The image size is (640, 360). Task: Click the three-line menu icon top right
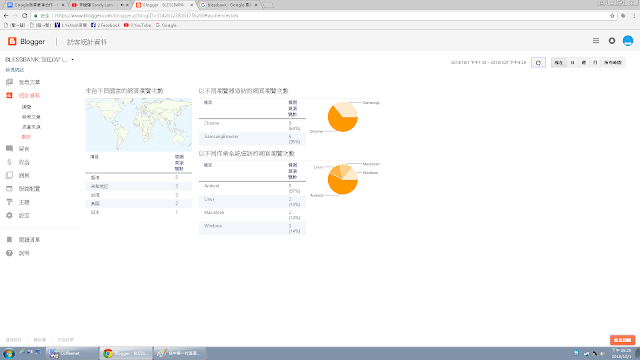[596, 41]
